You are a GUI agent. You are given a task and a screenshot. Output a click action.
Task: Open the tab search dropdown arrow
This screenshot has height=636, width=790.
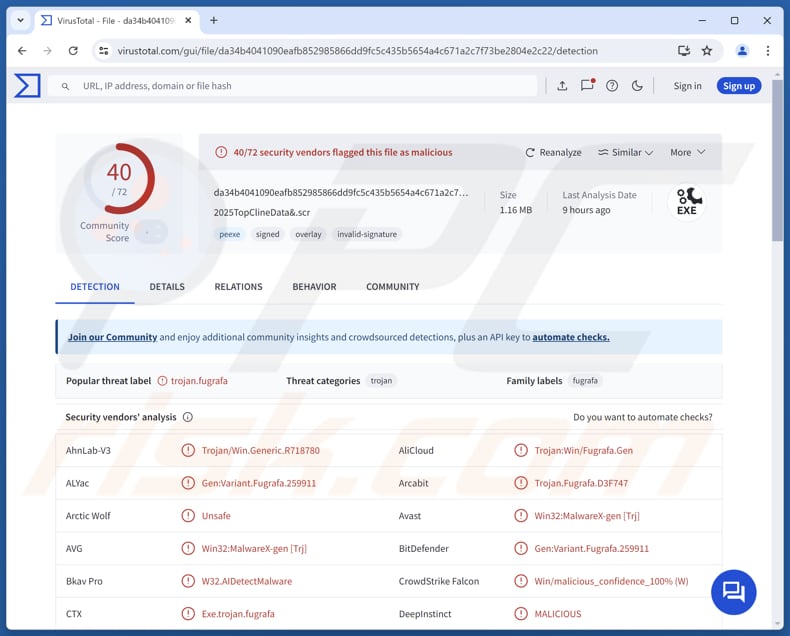click(x=20, y=20)
